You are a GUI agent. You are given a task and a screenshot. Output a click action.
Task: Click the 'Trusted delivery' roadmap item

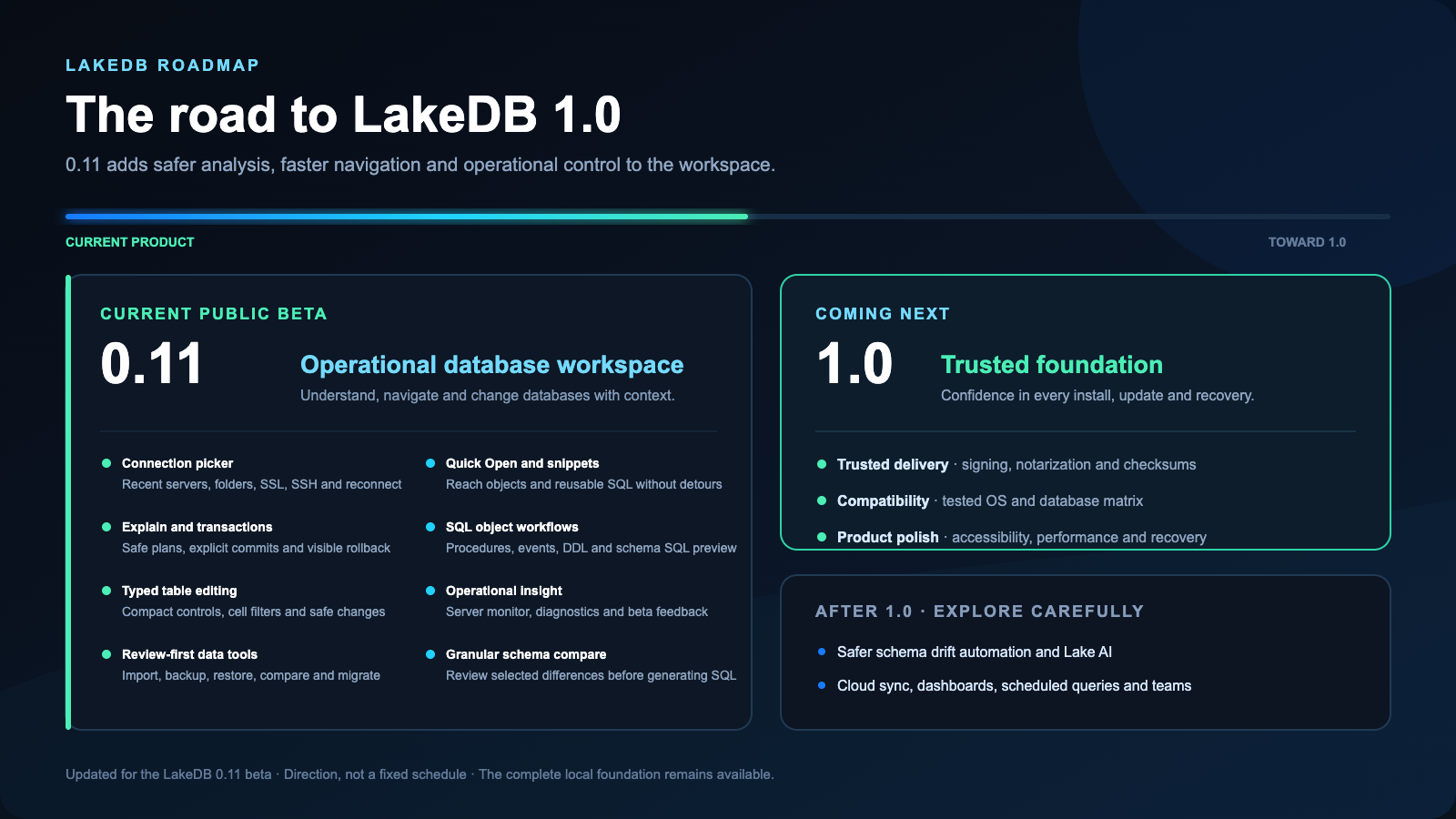pos(1016,464)
